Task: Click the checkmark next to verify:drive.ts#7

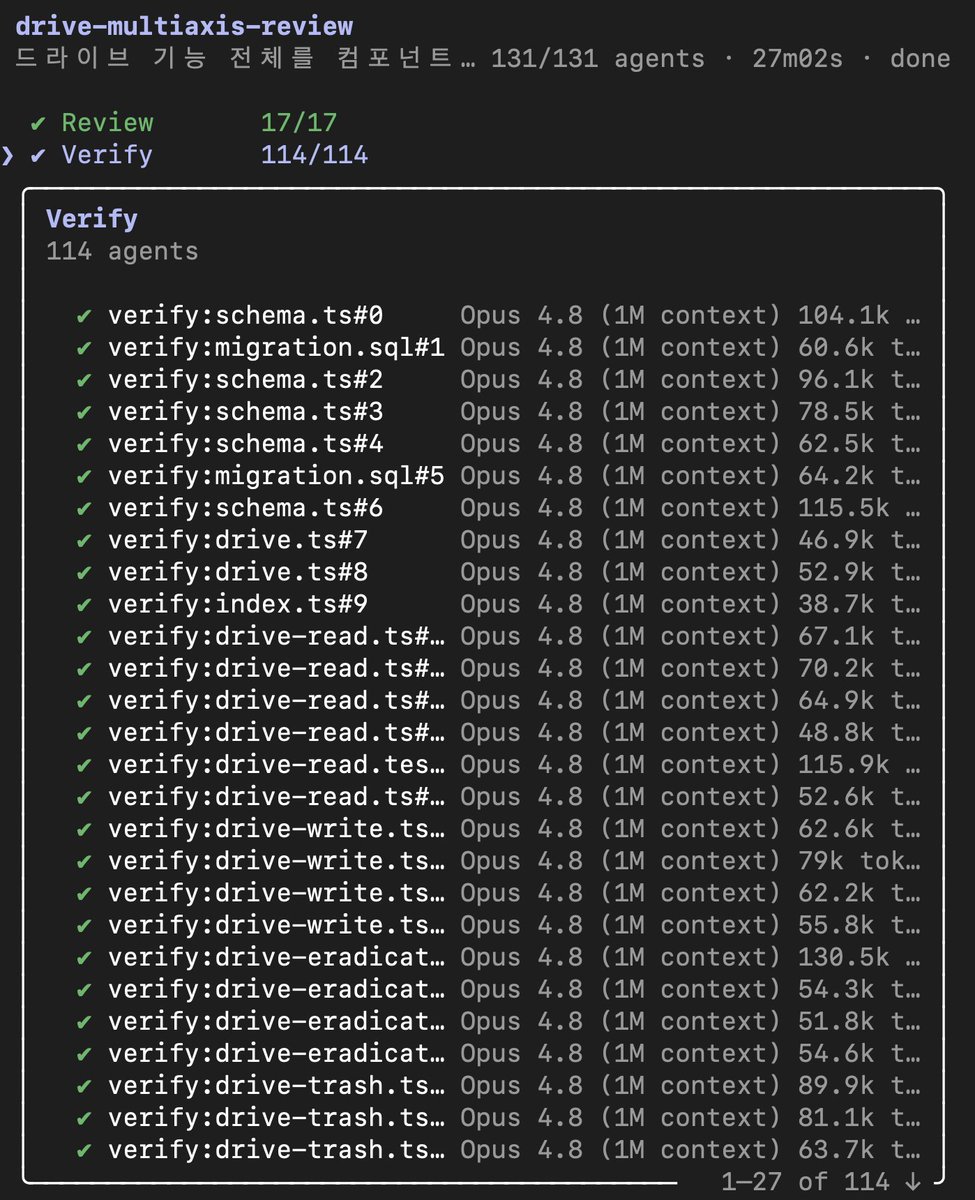Action: pyautogui.click(x=85, y=540)
